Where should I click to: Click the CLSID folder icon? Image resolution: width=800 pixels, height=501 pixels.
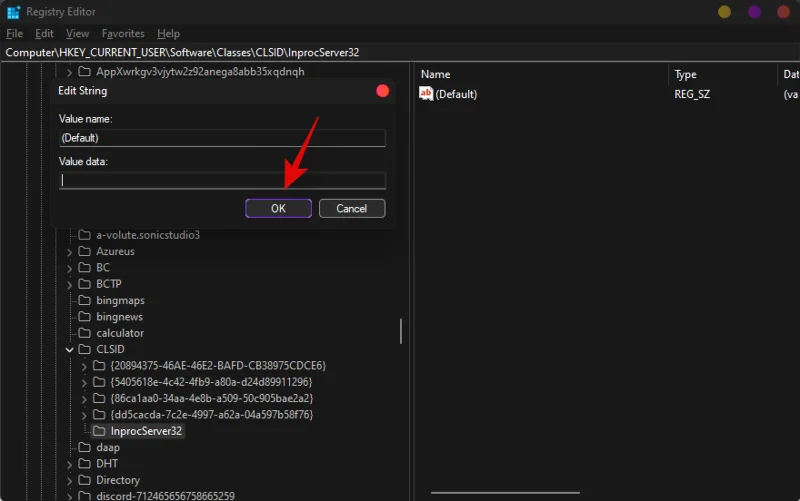click(85, 349)
